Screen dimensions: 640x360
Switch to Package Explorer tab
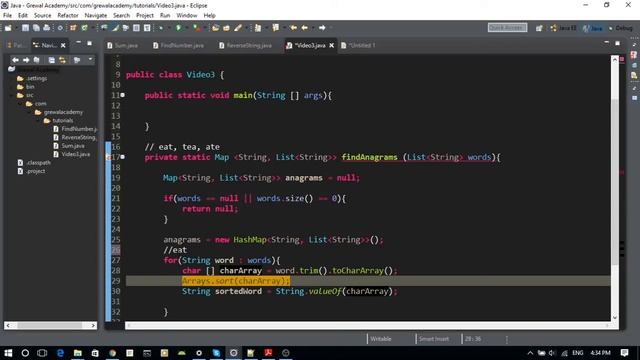pyautogui.click(x=16, y=45)
